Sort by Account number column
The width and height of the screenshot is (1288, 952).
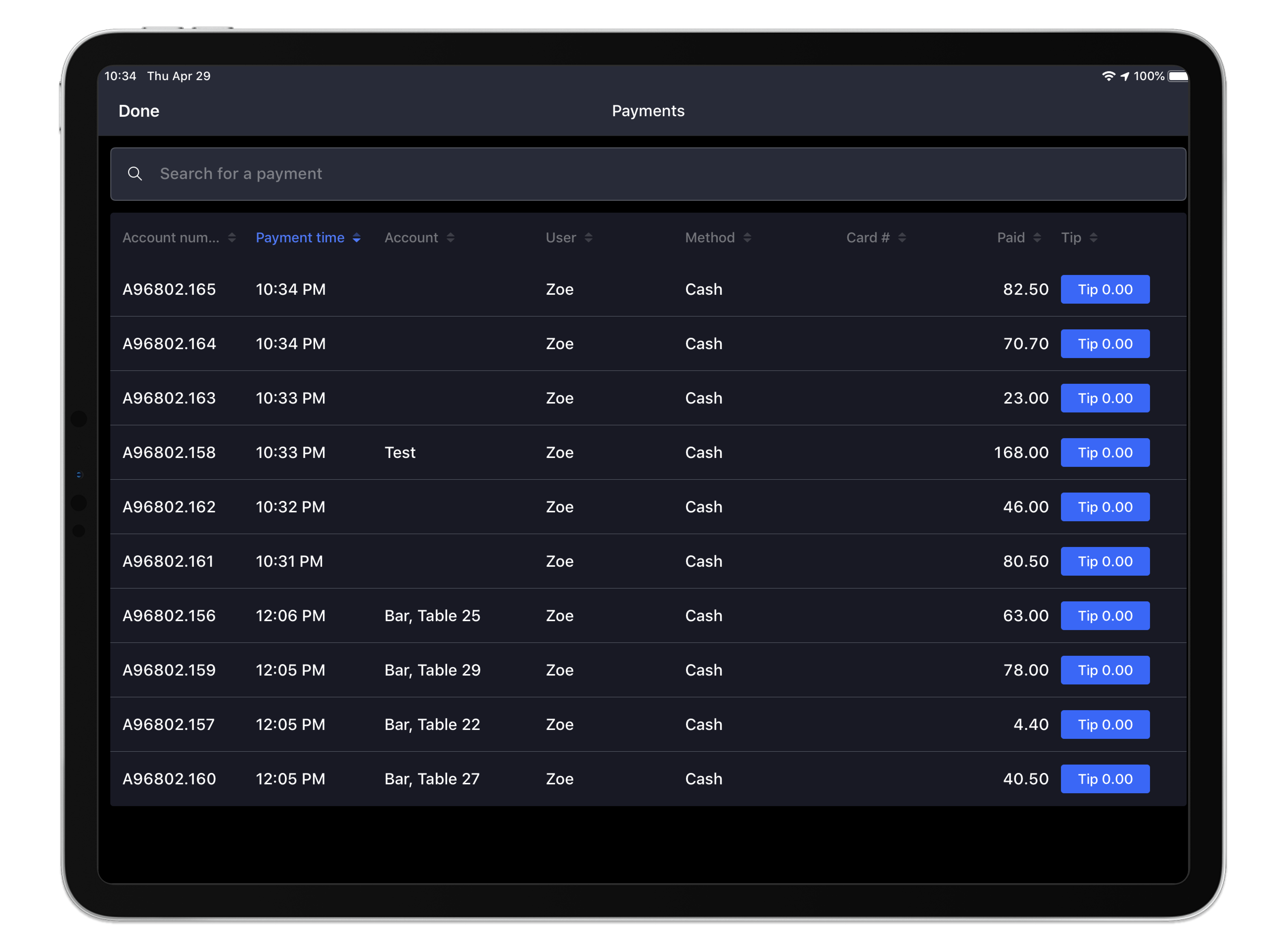tap(179, 237)
